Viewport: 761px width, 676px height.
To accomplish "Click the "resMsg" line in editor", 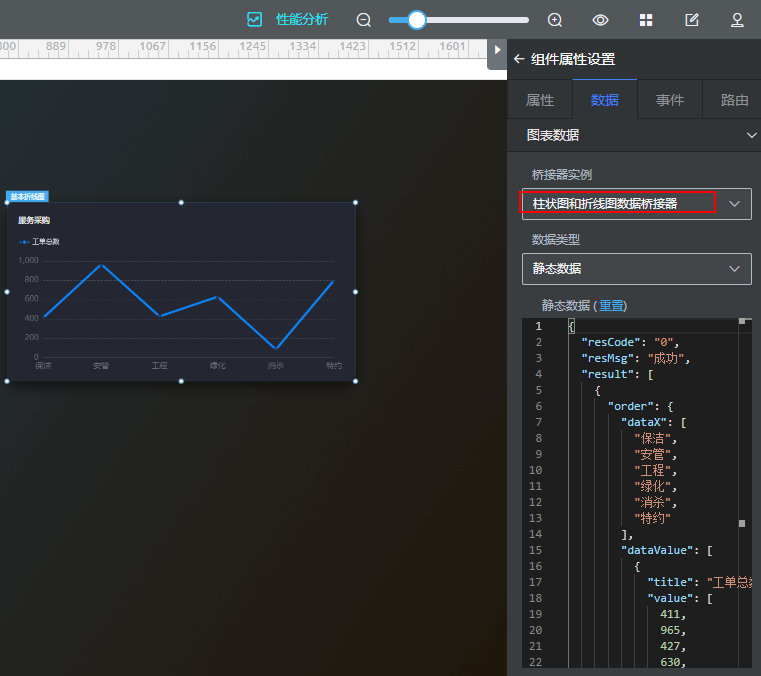I will click(636, 358).
